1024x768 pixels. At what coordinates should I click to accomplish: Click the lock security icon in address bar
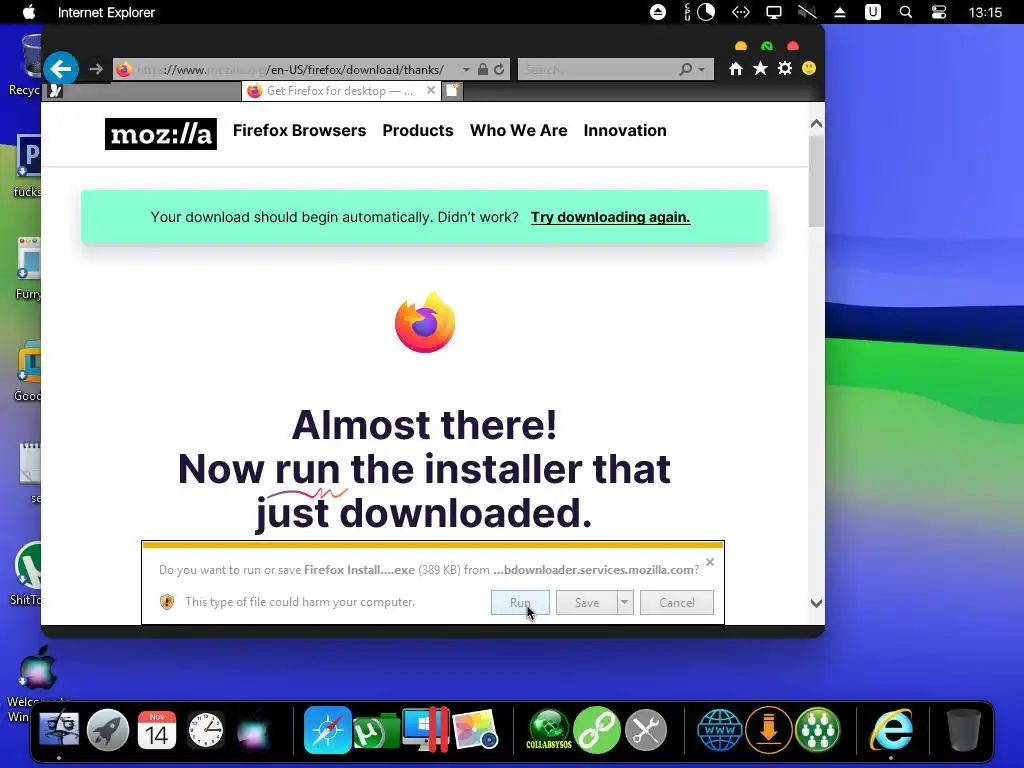pyautogui.click(x=483, y=69)
